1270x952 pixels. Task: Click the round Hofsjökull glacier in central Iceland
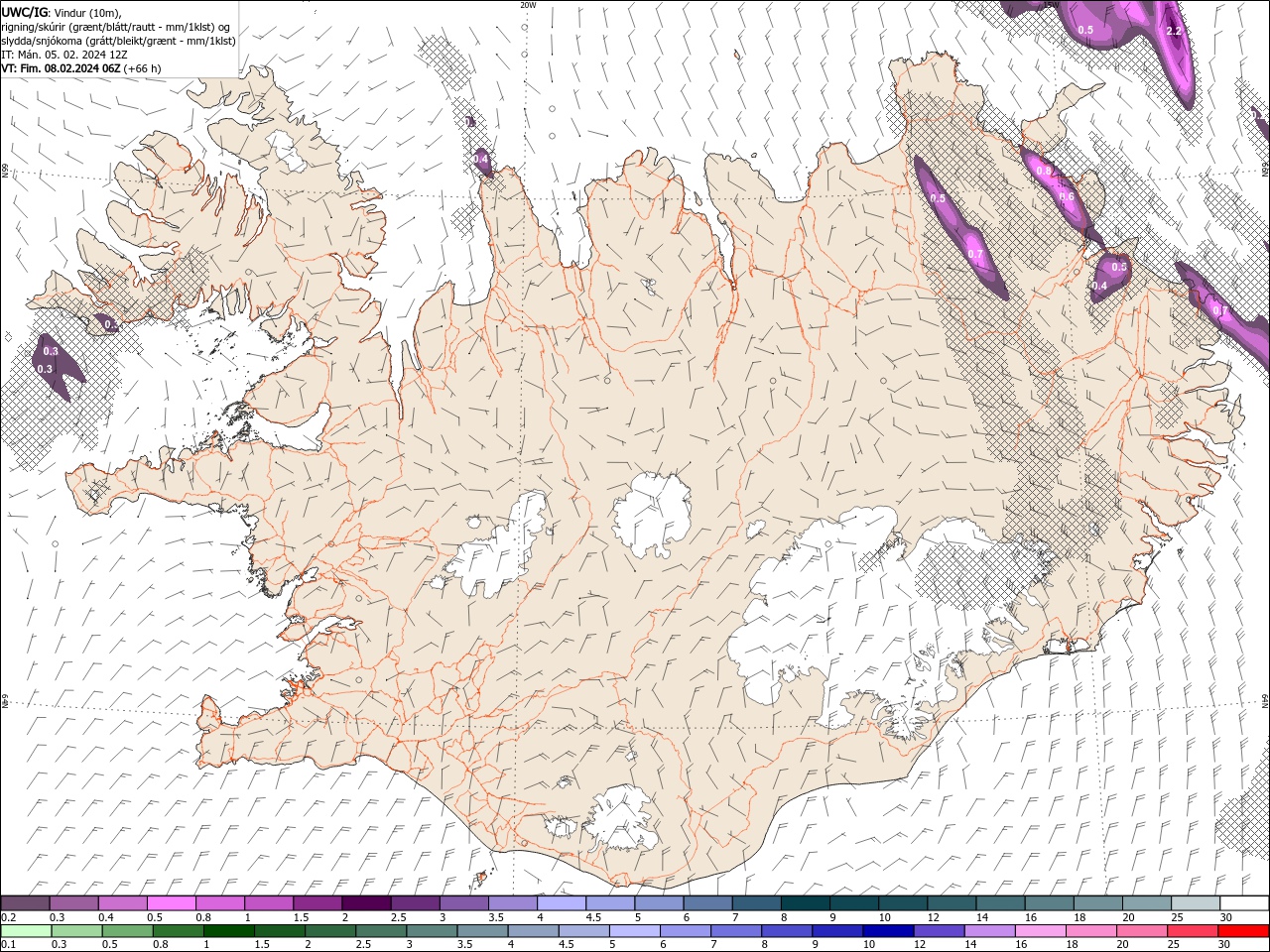(x=652, y=514)
